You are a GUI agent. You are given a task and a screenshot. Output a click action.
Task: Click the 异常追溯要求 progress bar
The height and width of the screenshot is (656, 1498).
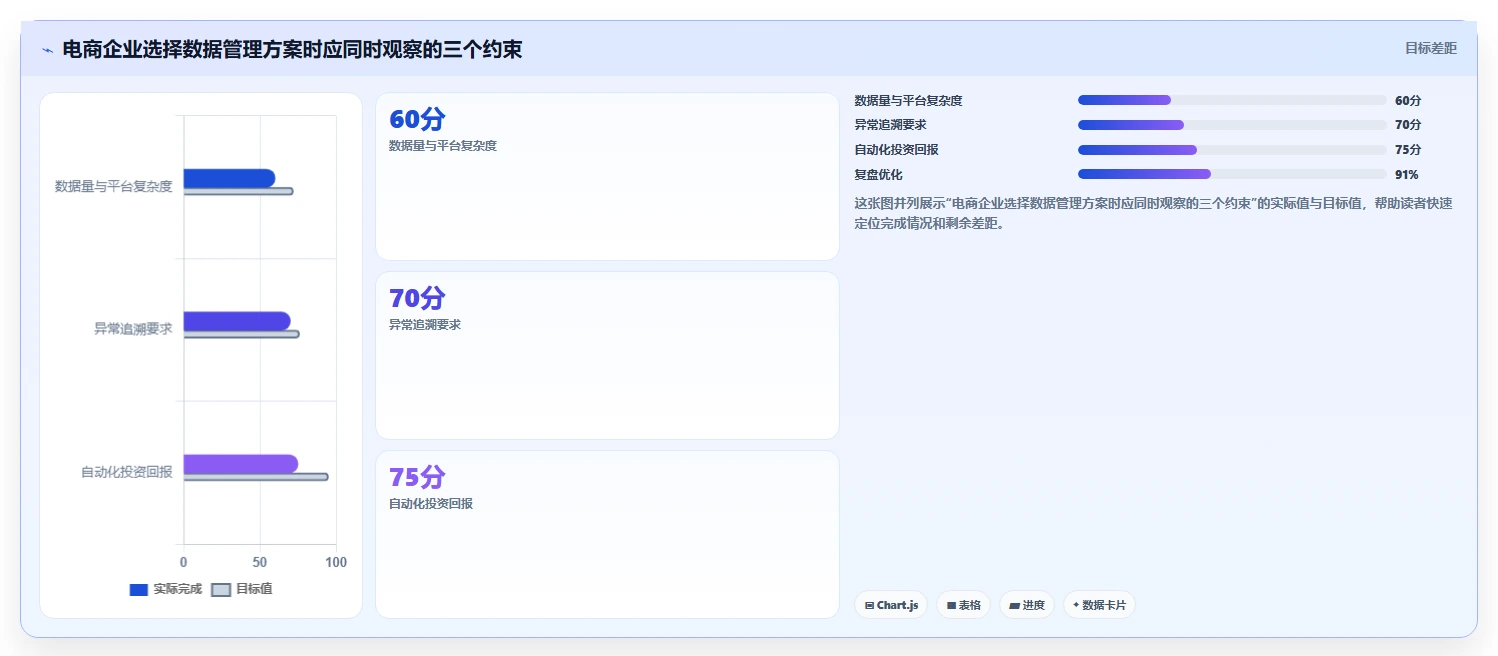pos(1232,125)
